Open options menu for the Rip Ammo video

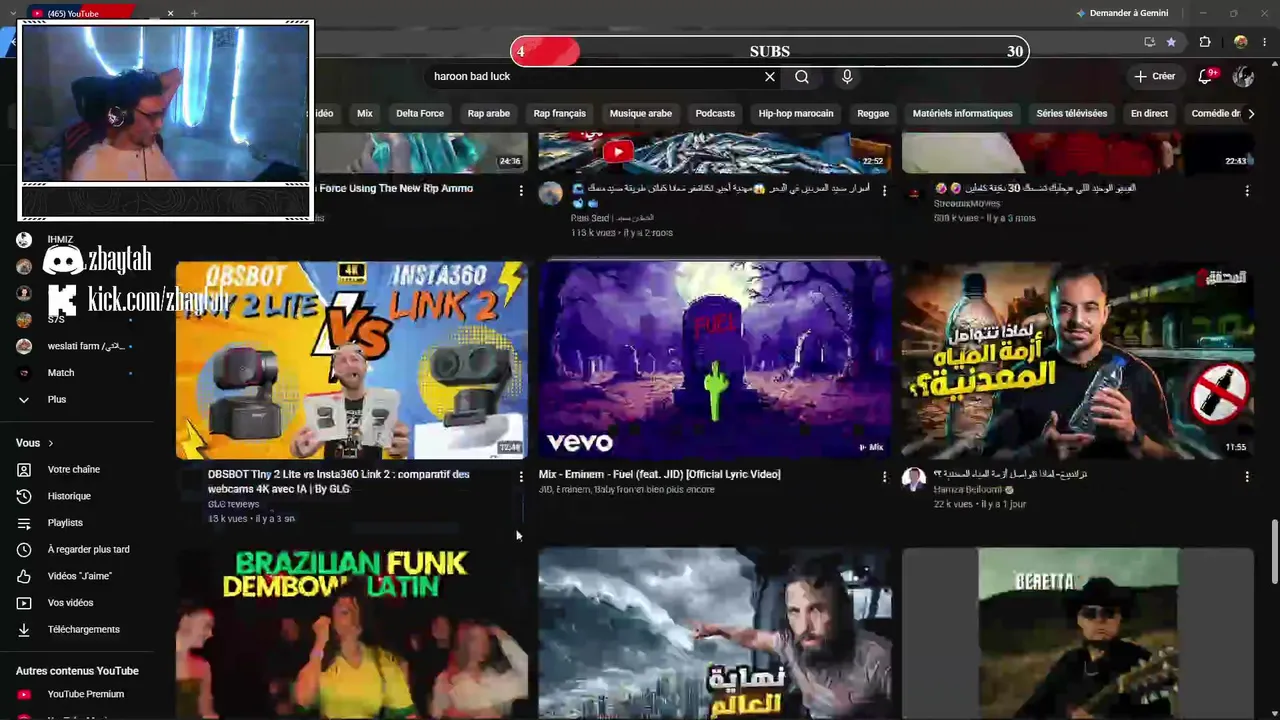[x=521, y=190]
